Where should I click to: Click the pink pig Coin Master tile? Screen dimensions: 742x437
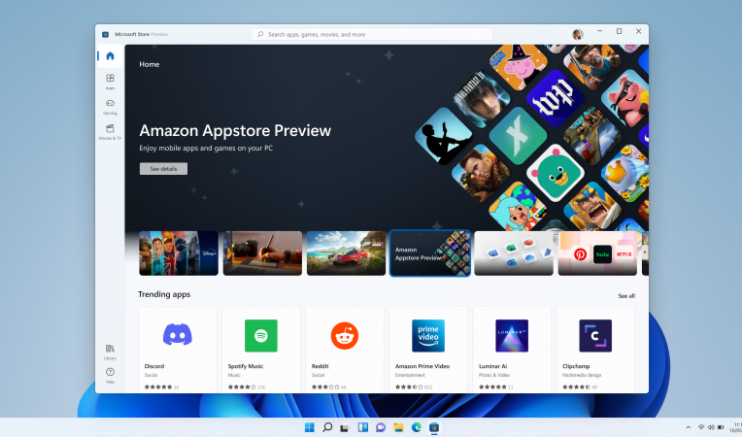(x=627, y=98)
